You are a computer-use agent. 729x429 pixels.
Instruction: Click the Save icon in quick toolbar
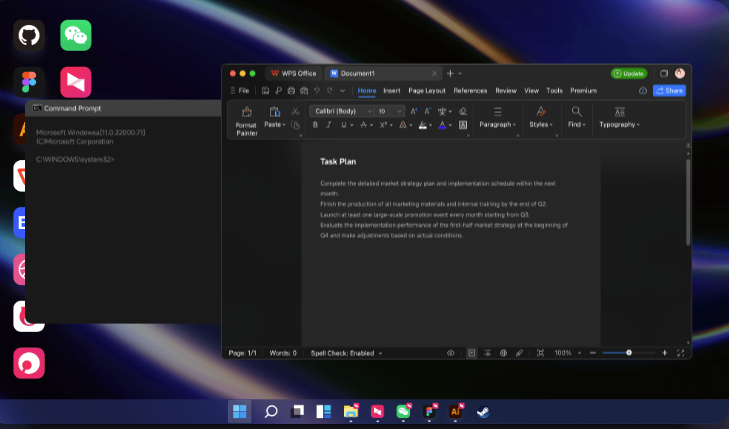pyautogui.click(x=265, y=91)
